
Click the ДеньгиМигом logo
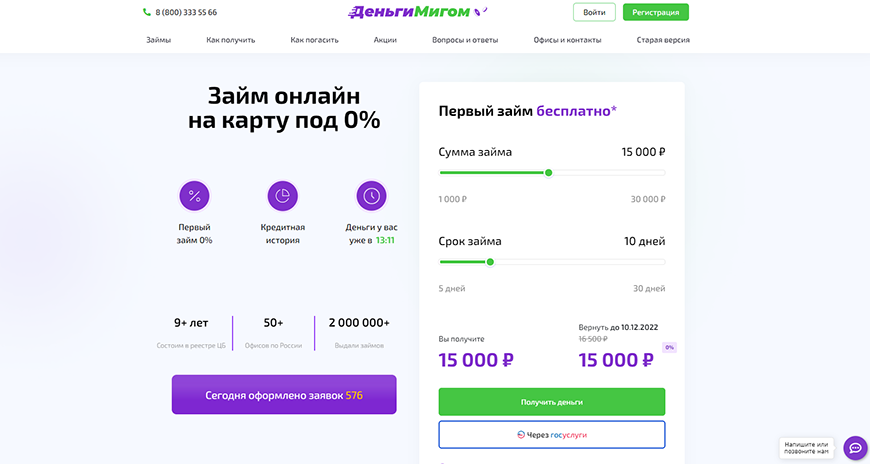[x=410, y=12]
